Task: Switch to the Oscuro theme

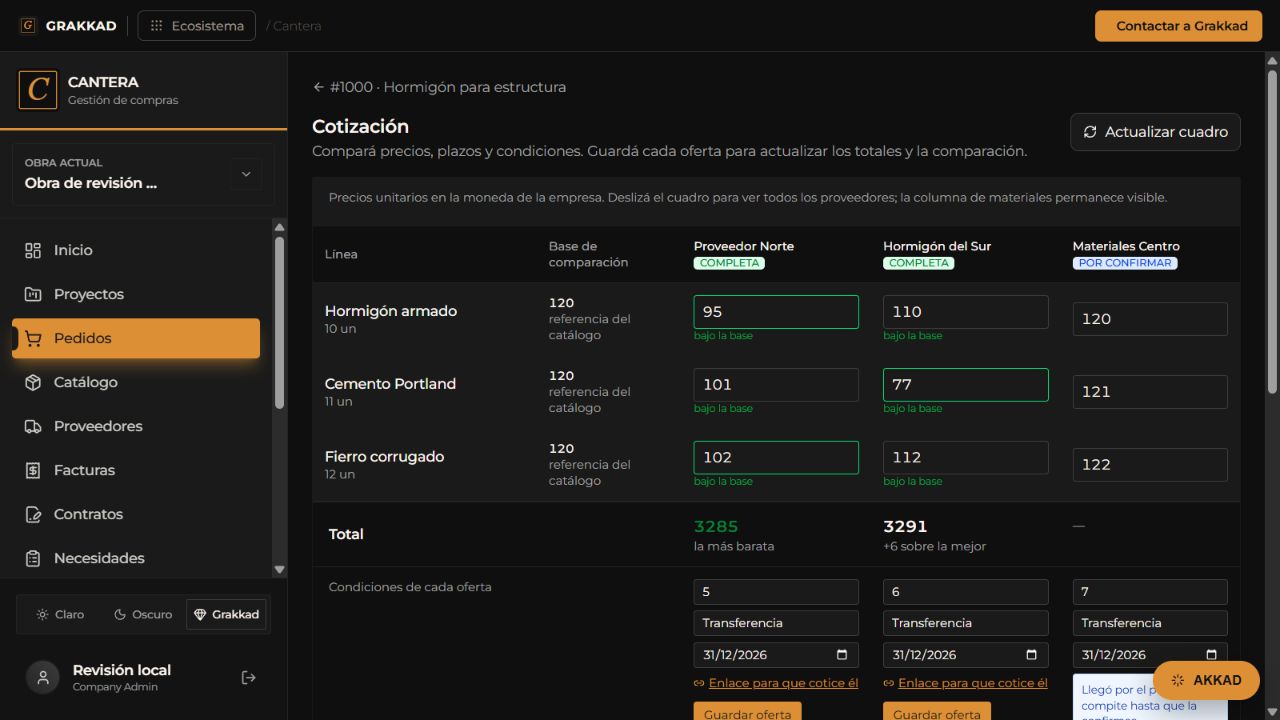Action: pyautogui.click(x=143, y=614)
